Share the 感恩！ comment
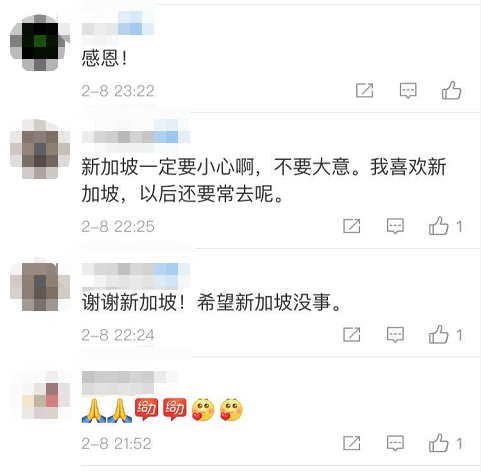This screenshot has width=481, height=472. coord(364,90)
